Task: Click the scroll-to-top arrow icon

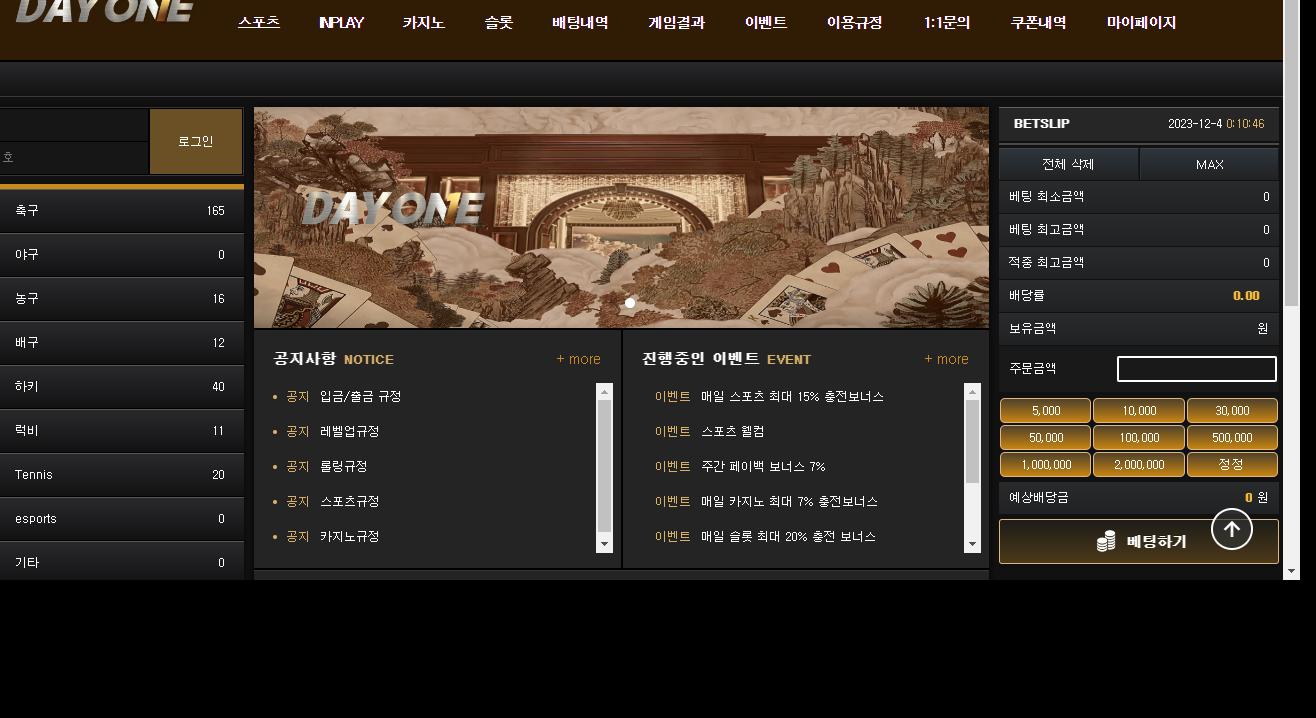Action: point(1231,529)
